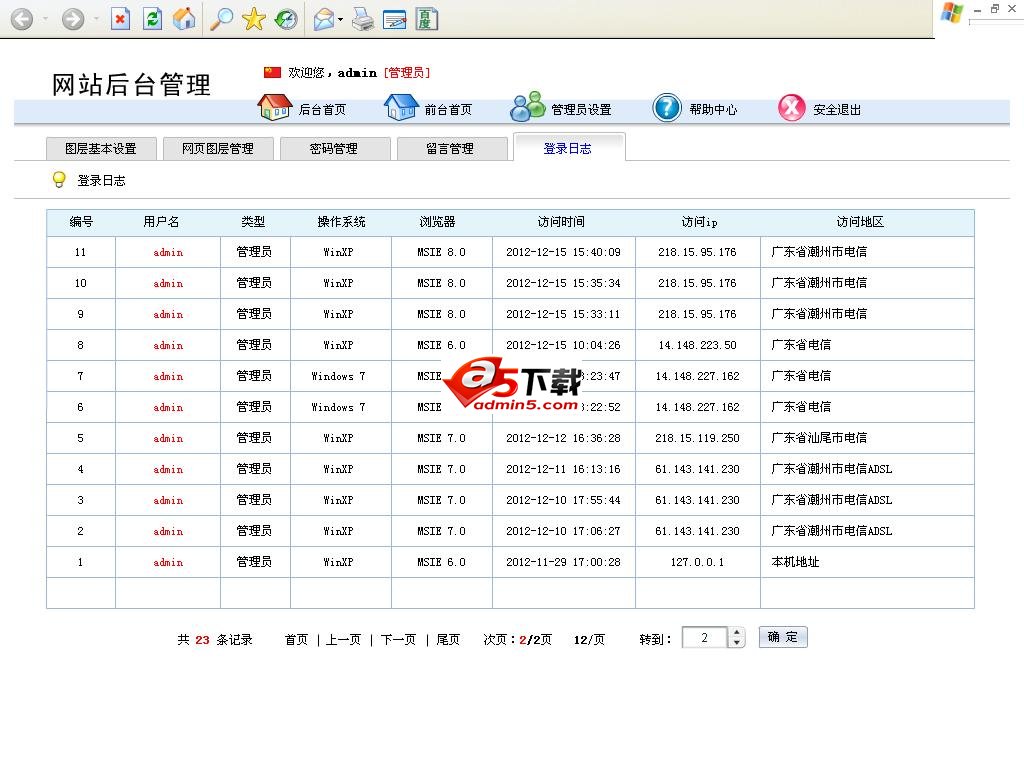Go to 首页 first page link
Viewport: 1024px width, 768px height.
point(296,639)
